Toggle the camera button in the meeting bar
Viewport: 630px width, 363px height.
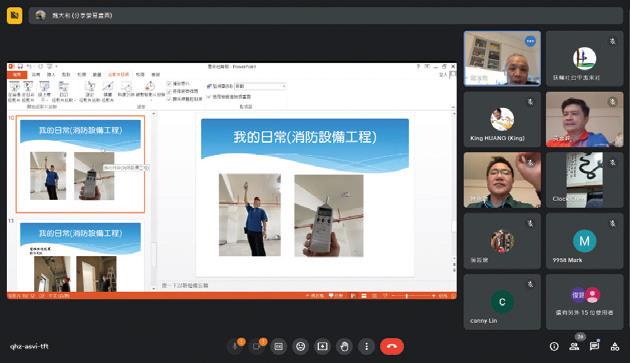tap(257, 346)
